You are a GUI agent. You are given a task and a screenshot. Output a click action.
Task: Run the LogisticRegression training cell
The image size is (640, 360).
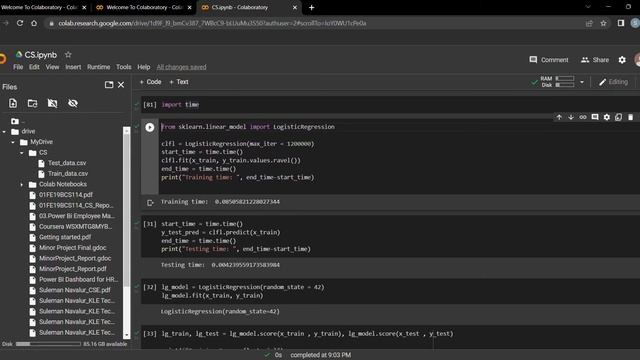150,127
